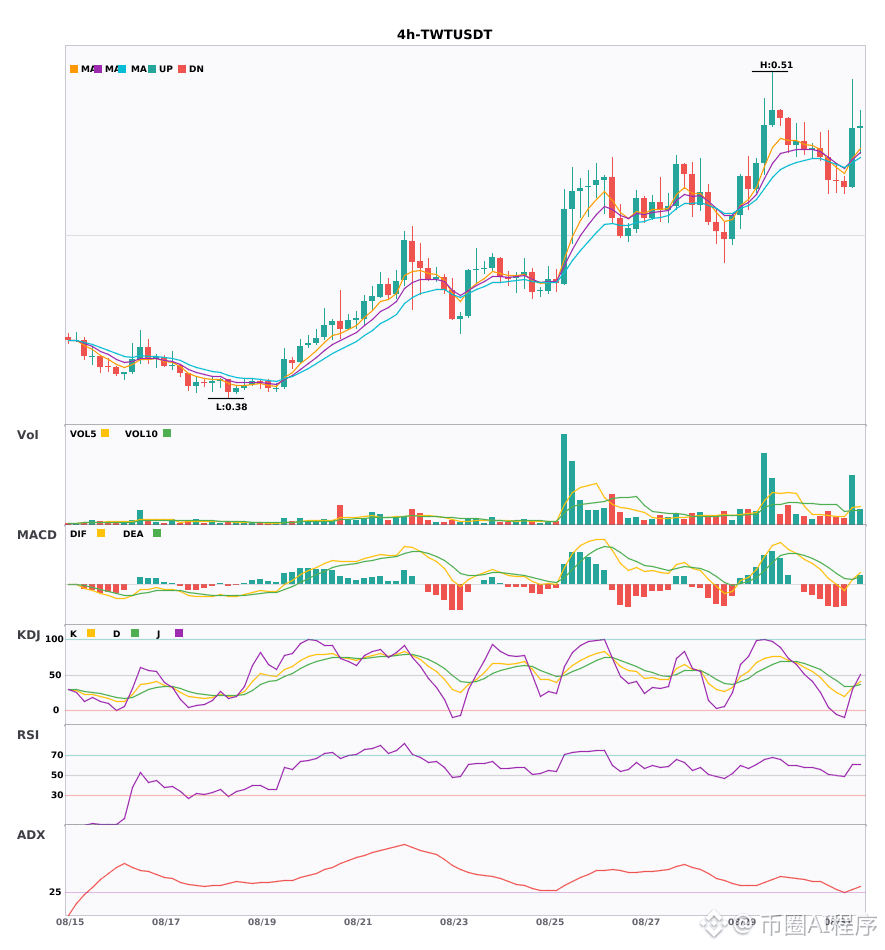Click the VOL5 legend text

[x=83, y=434]
